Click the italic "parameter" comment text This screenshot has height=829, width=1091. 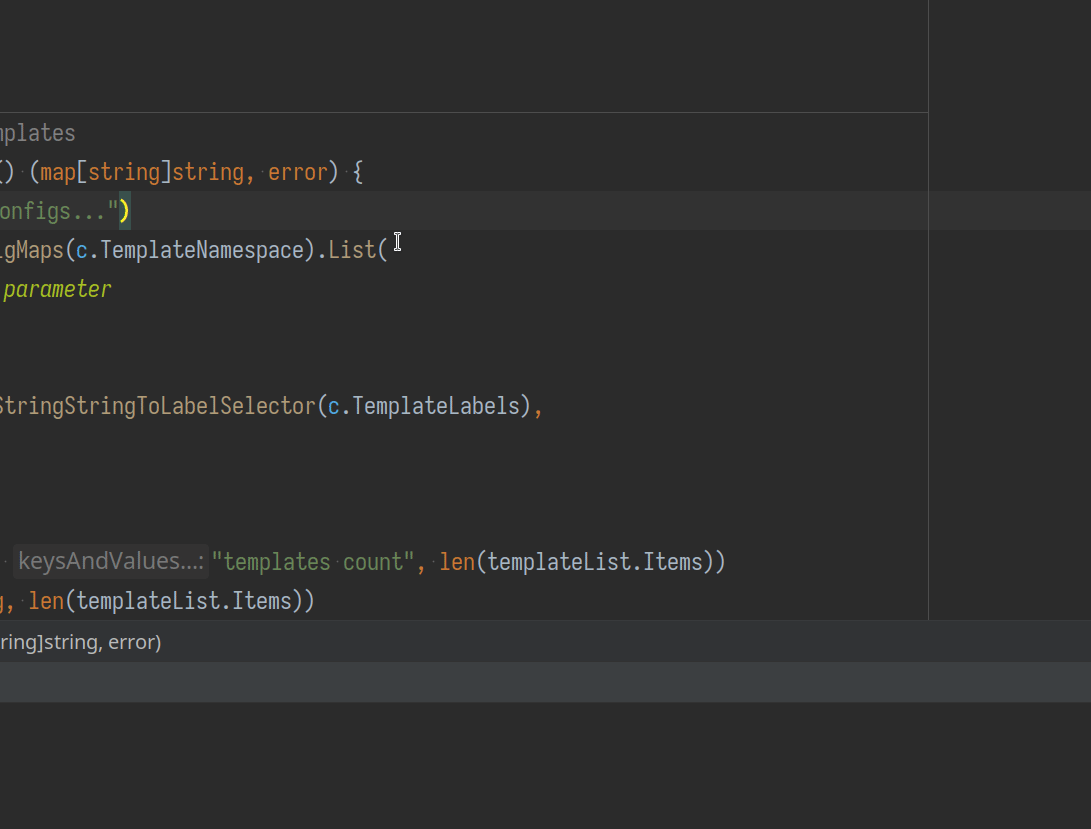coord(57,290)
